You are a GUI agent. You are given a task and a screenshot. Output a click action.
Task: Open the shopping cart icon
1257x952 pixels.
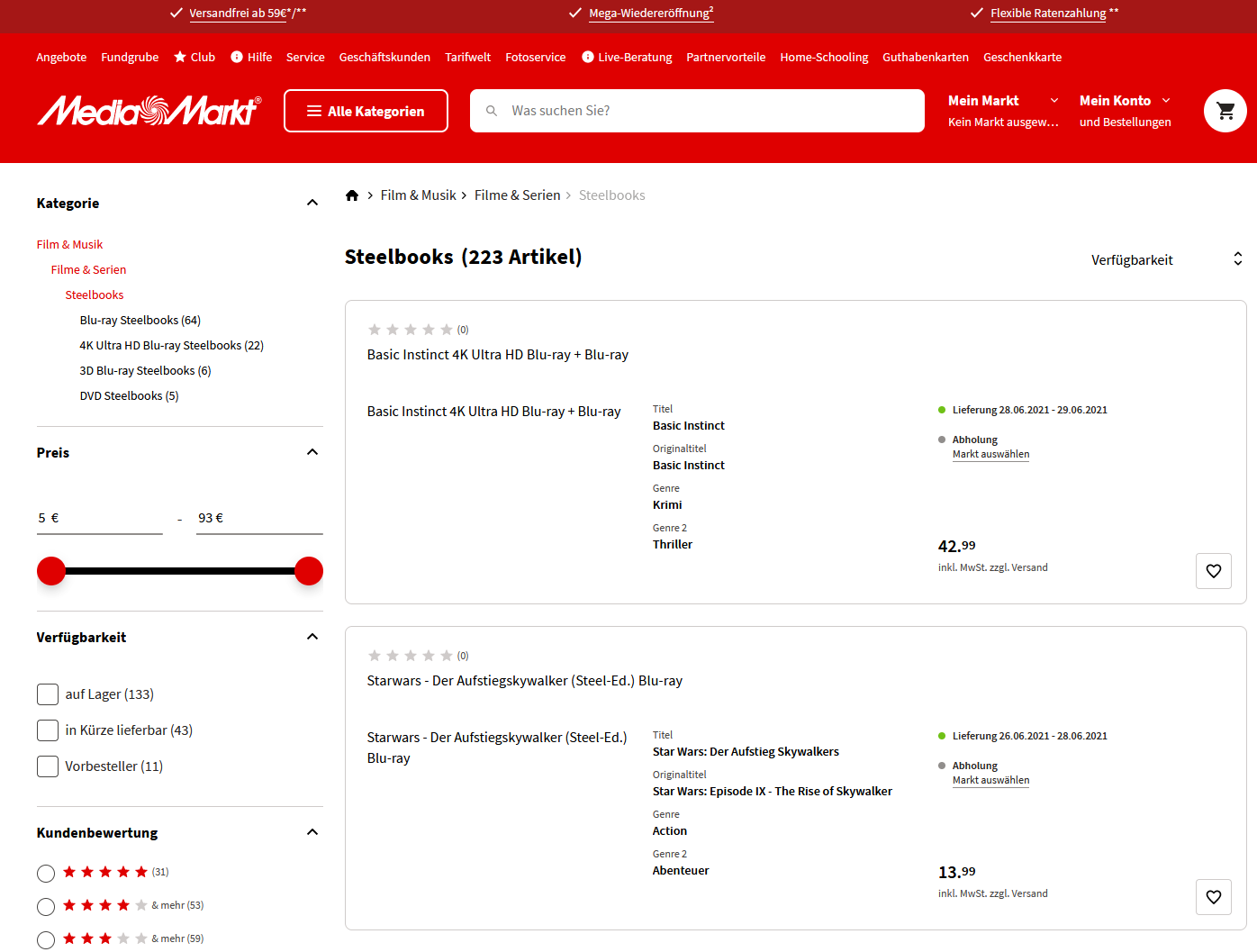pos(1225,111)
